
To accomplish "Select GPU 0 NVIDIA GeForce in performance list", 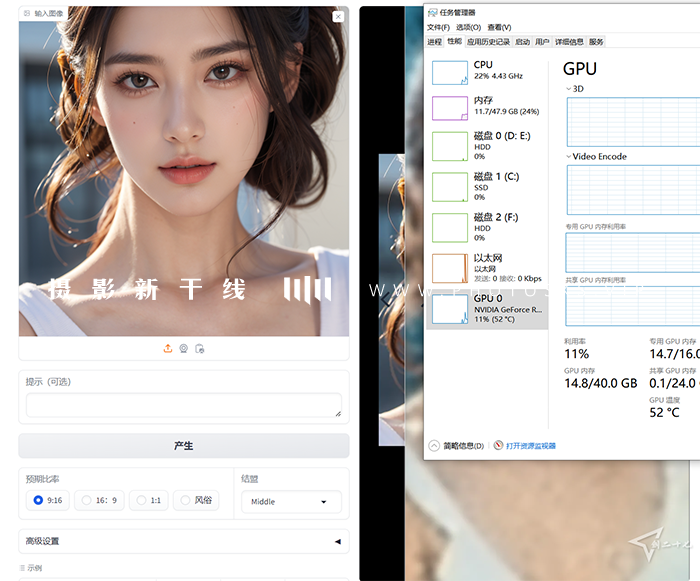I will [x=487, y=309].
